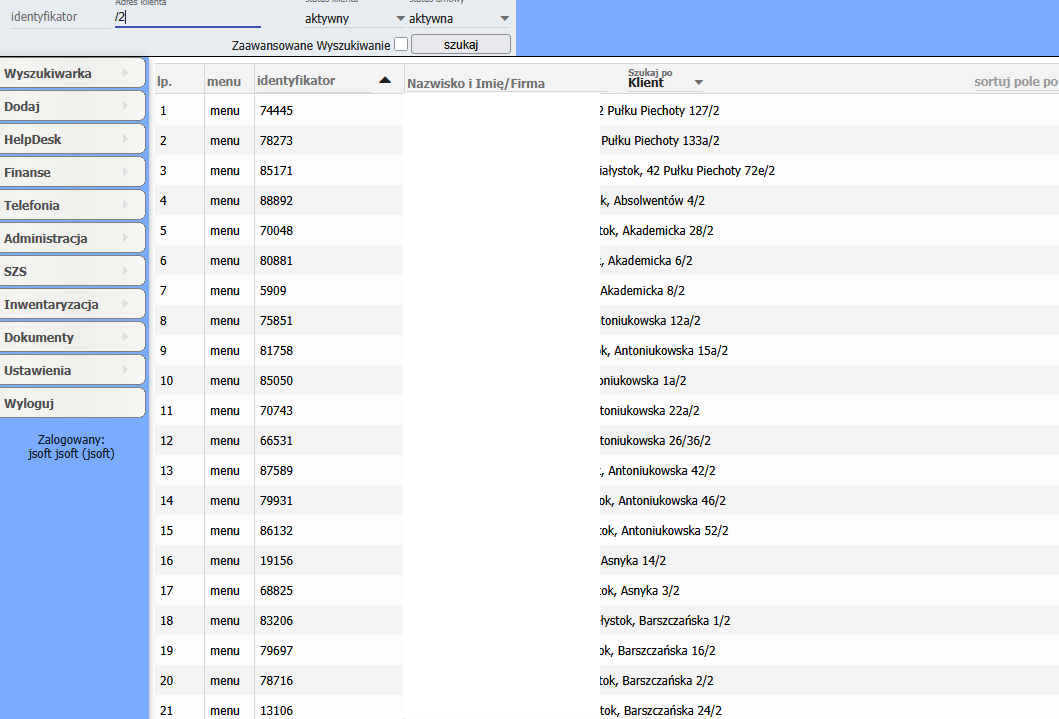Focus the identyfikator input field
This screenshot has width=1059, height=719.
click(x=60, y=17)
